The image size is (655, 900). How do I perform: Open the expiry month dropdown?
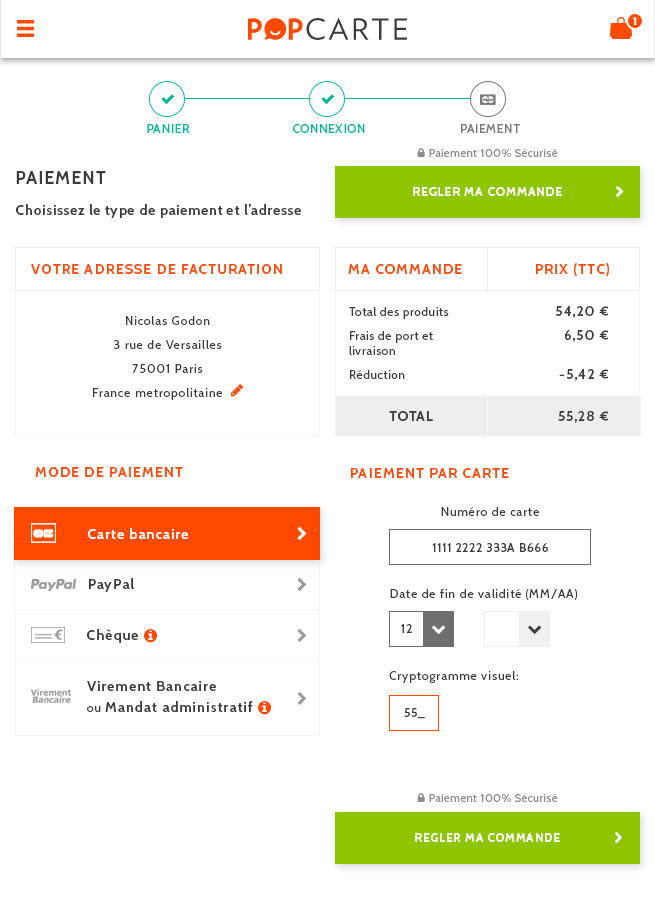(x=421, y=629)
